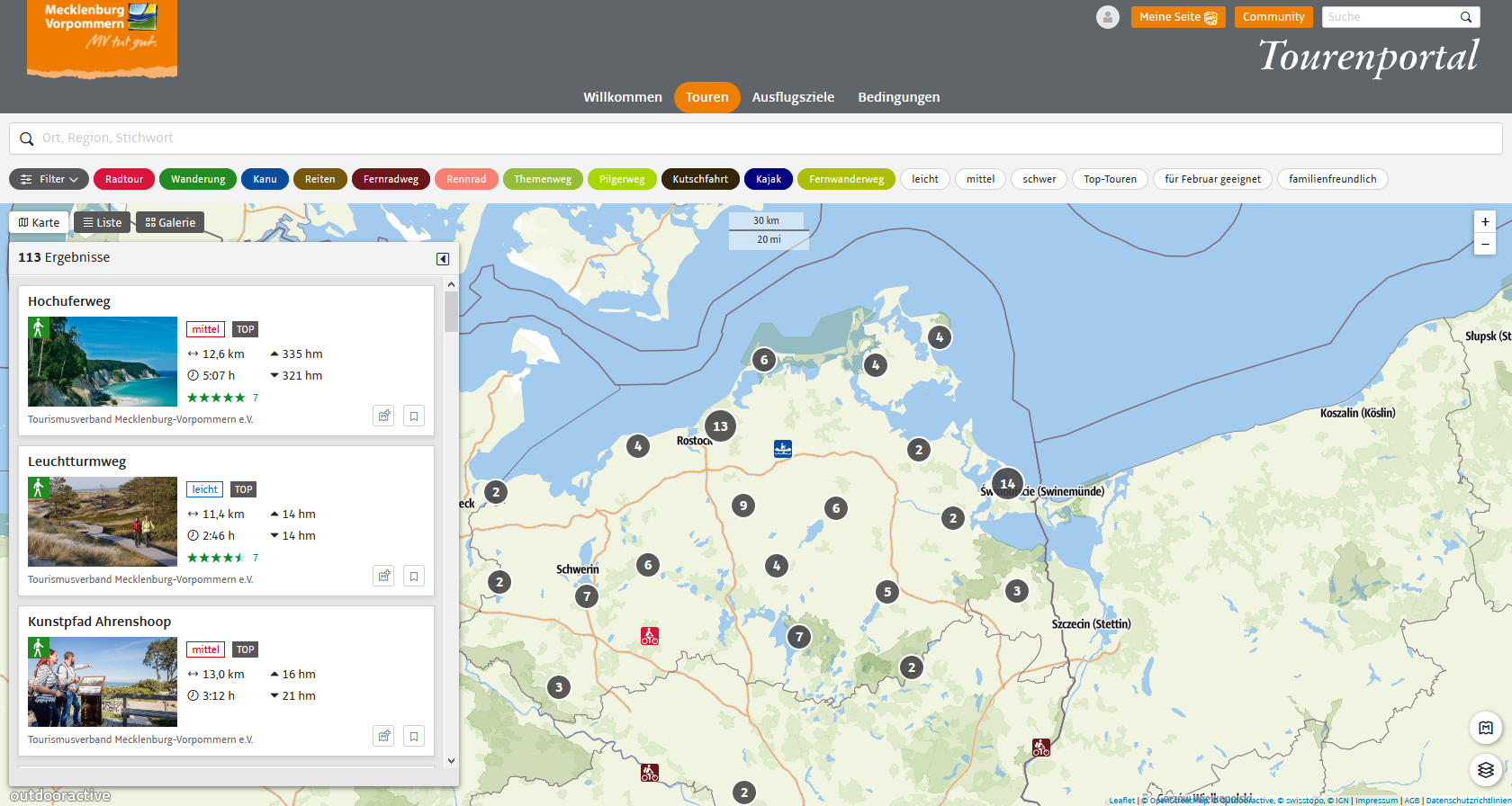
Task: Open the Hochuferweg thumbnail image
Action: point(103,362)
